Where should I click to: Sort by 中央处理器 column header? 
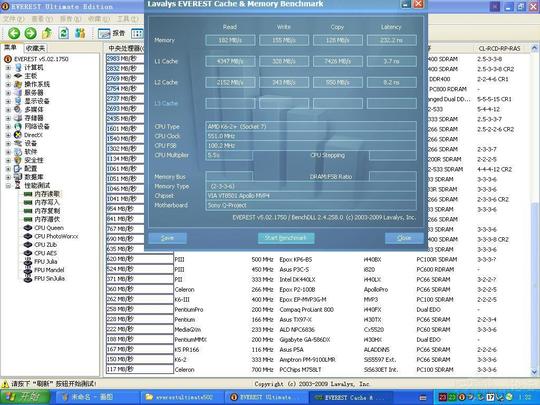pyautogui.click(x=125, y=49)
